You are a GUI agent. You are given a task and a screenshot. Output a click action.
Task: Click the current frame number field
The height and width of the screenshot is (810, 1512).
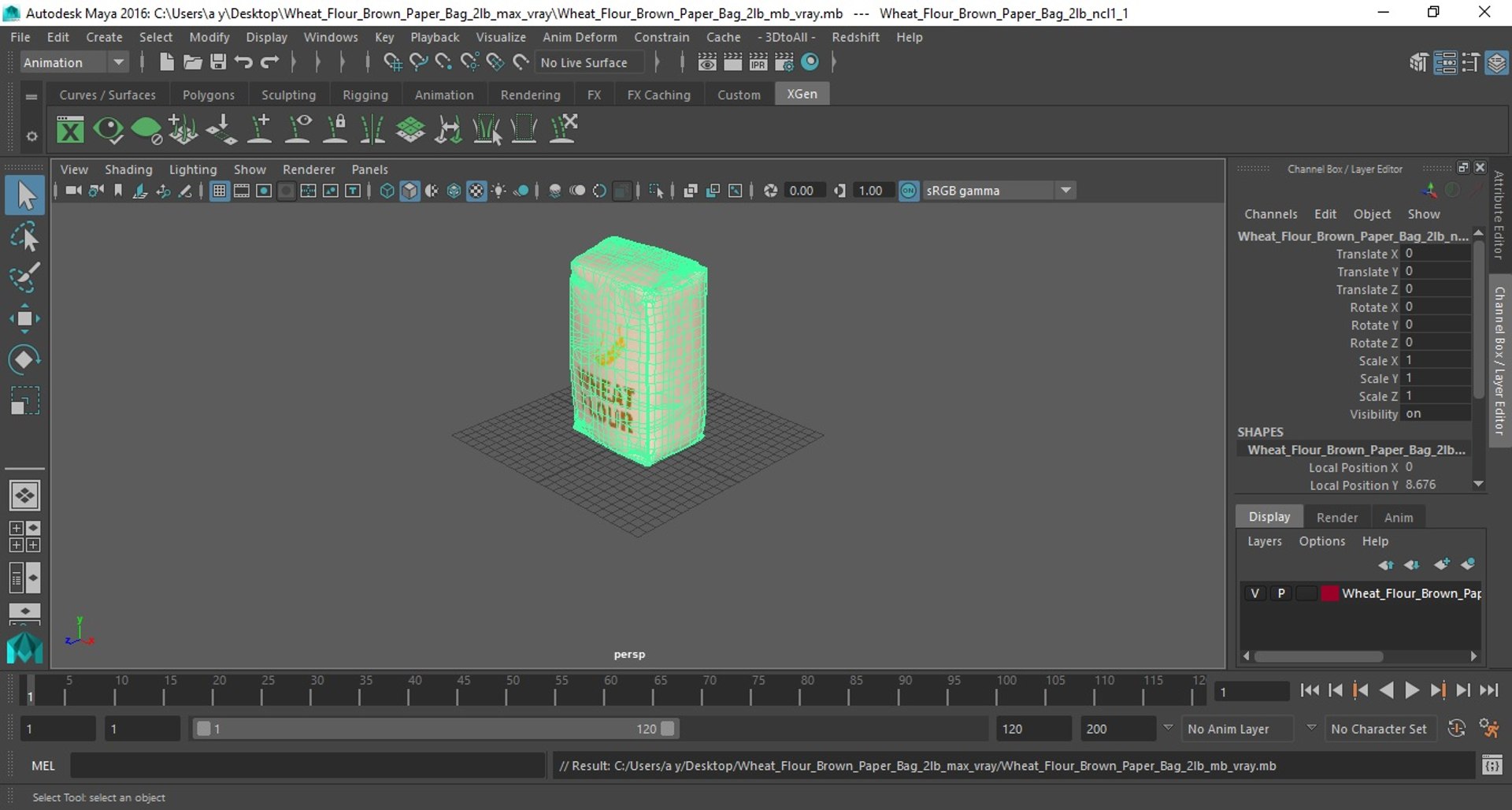pyautogui.click(x=1251, y=692)
